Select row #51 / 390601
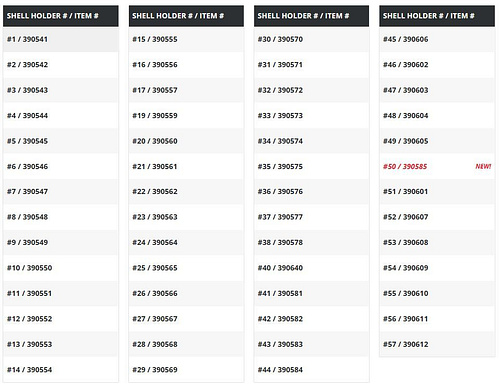Viewport: 500px width, 386px height. (x=437, y=192)
